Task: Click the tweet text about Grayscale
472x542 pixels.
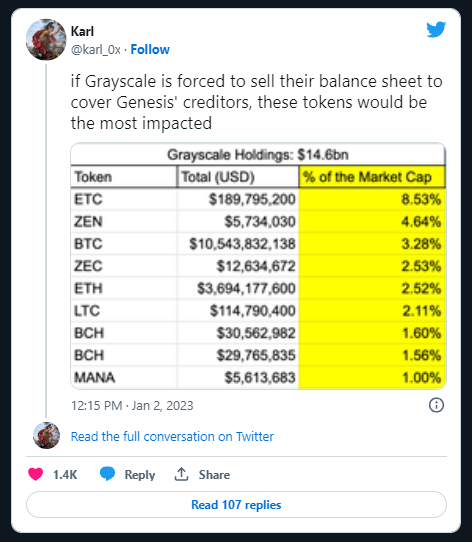Action: point(257,102)
